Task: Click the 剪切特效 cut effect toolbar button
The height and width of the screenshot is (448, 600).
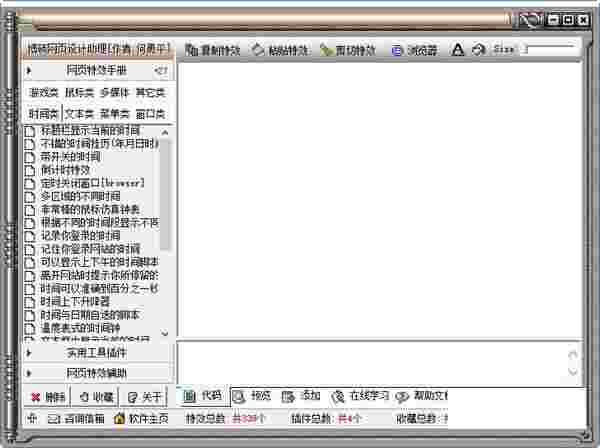Action: (348, 50)
